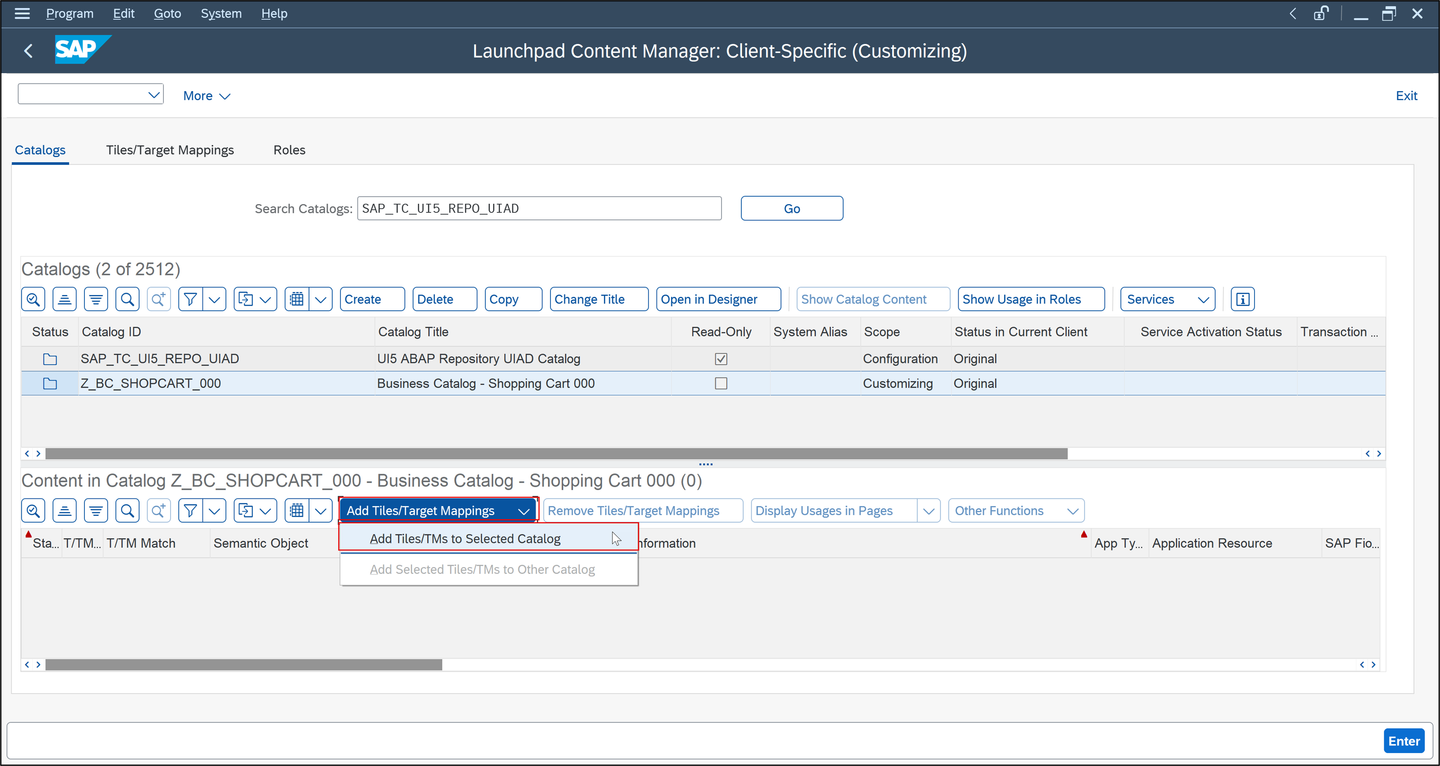Open the hamburger menu in the menu bar
Screen dimensions: 1440x766
click(22, 14)
